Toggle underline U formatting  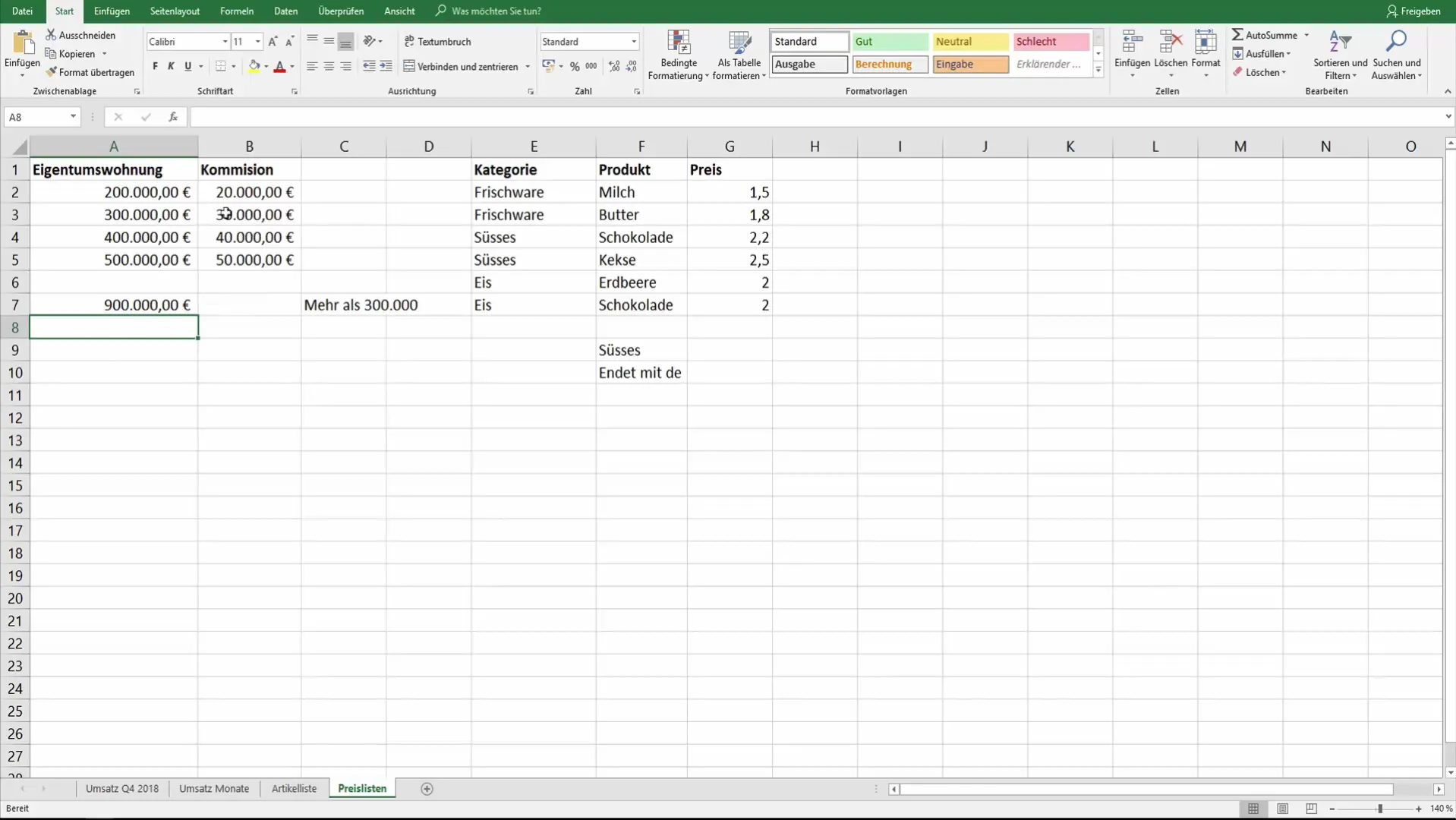coord(188,67)
